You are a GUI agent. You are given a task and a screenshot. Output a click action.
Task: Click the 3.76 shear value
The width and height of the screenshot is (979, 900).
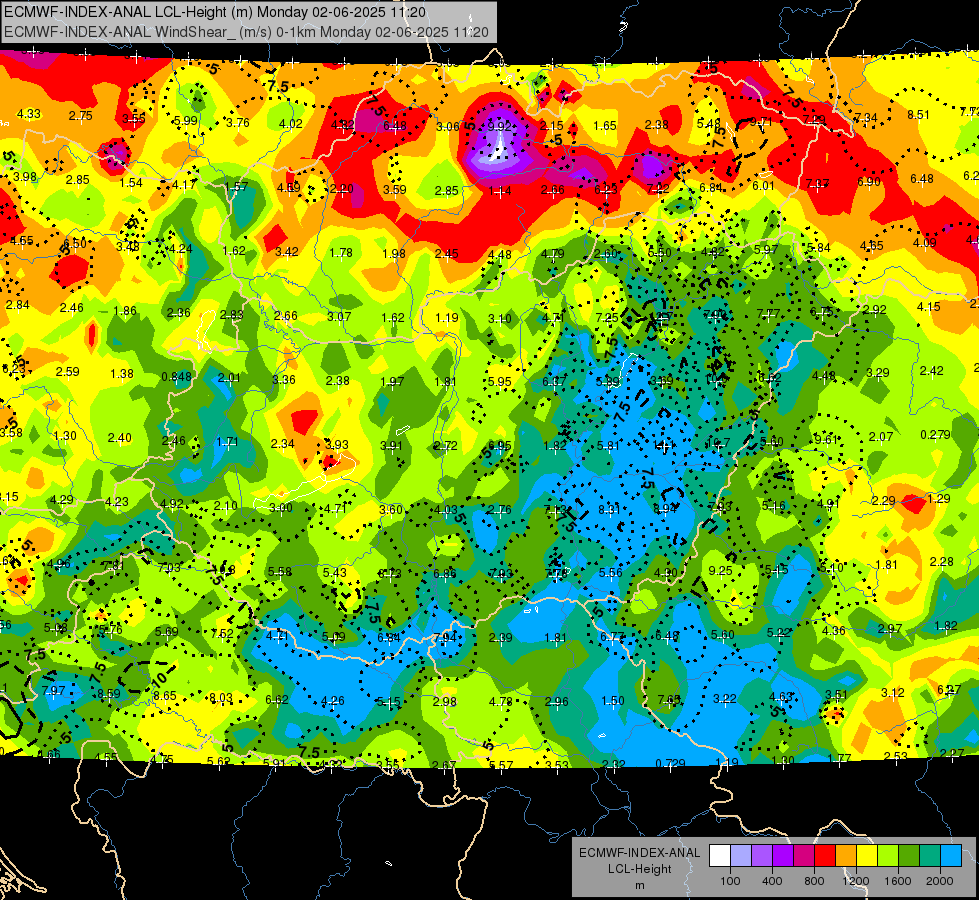pyautogui.click(x=238, y=122)
